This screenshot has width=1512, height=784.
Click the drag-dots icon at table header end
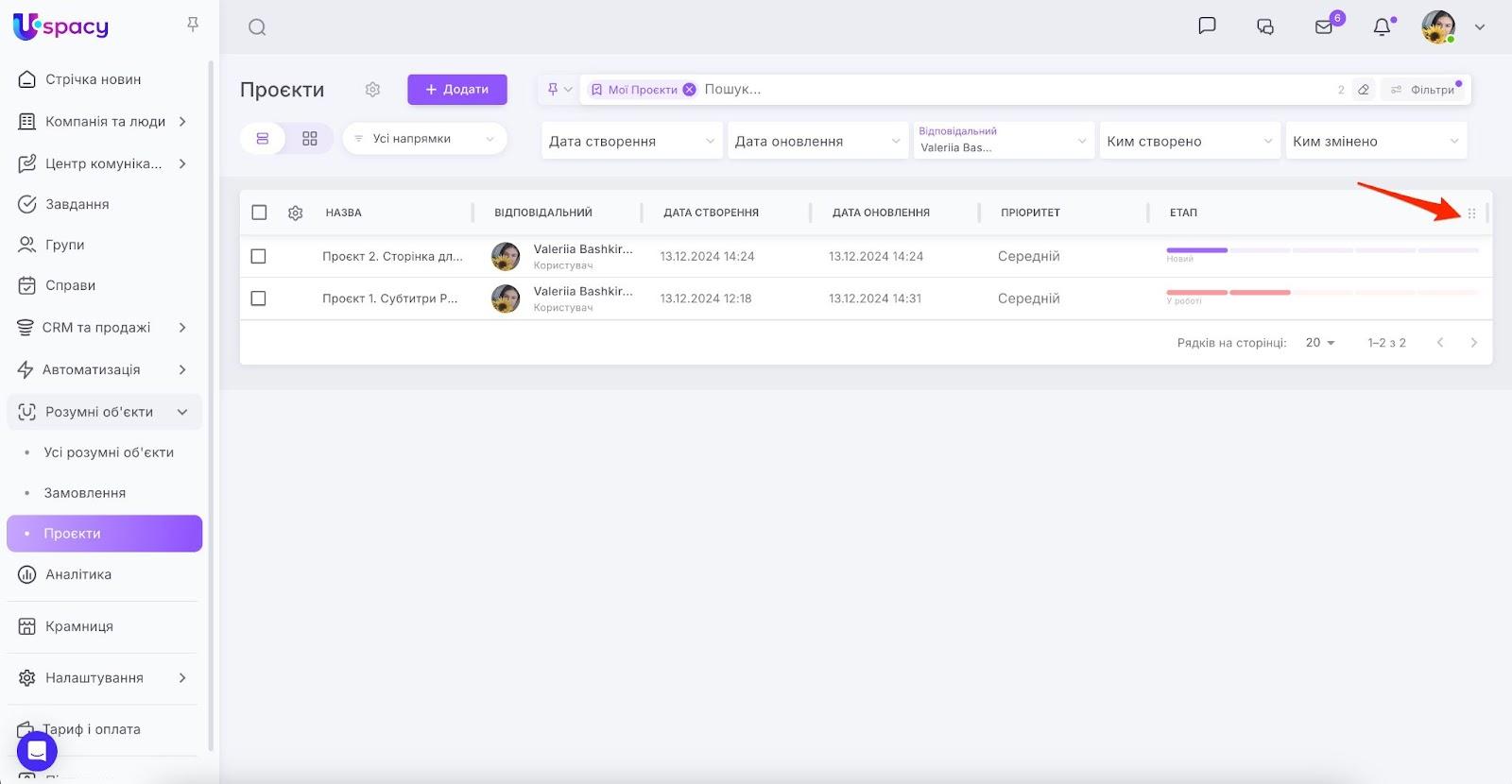[x=1471, y=213]
